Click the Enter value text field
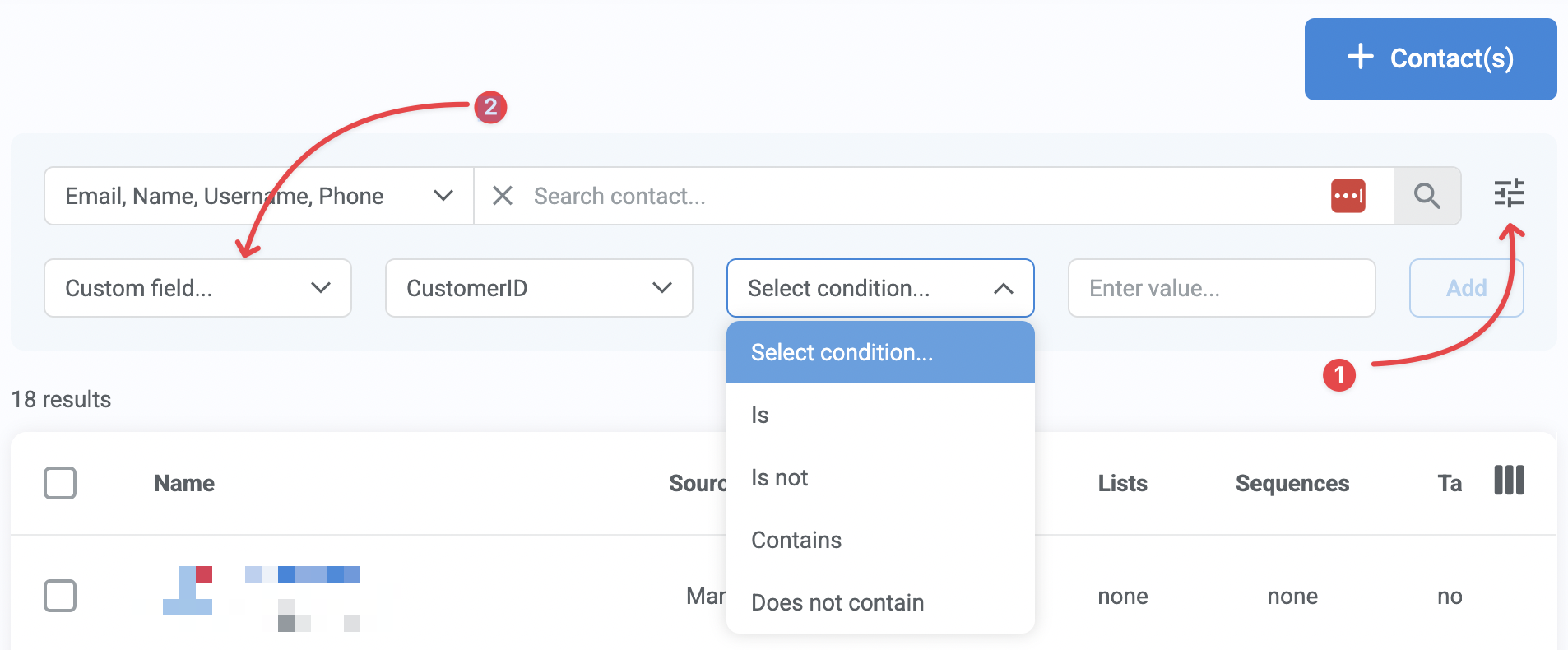The image size is (1568, 650). 1221,288
